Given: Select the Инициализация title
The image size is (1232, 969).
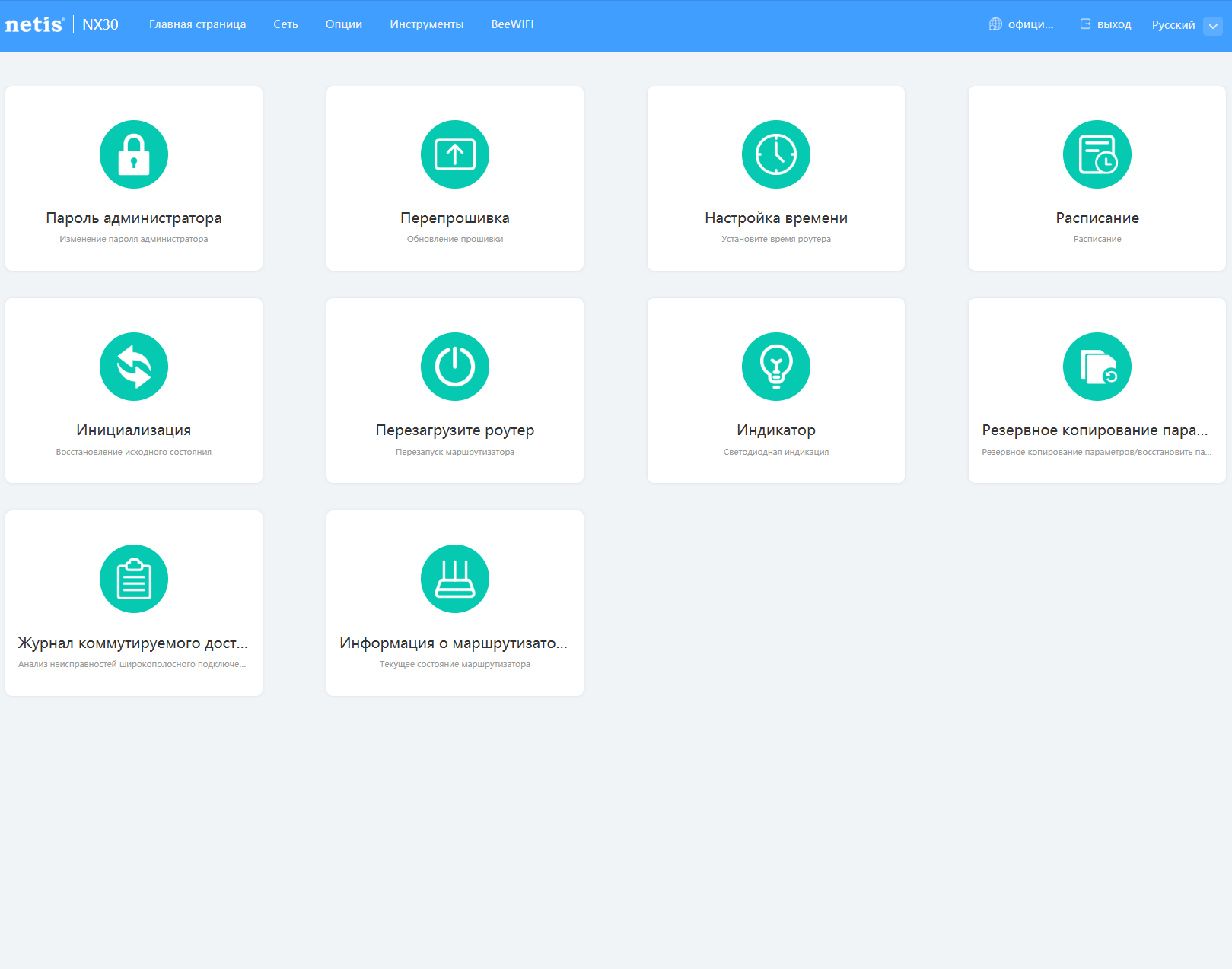Looking at the screenshot, I should pos(134,430).
